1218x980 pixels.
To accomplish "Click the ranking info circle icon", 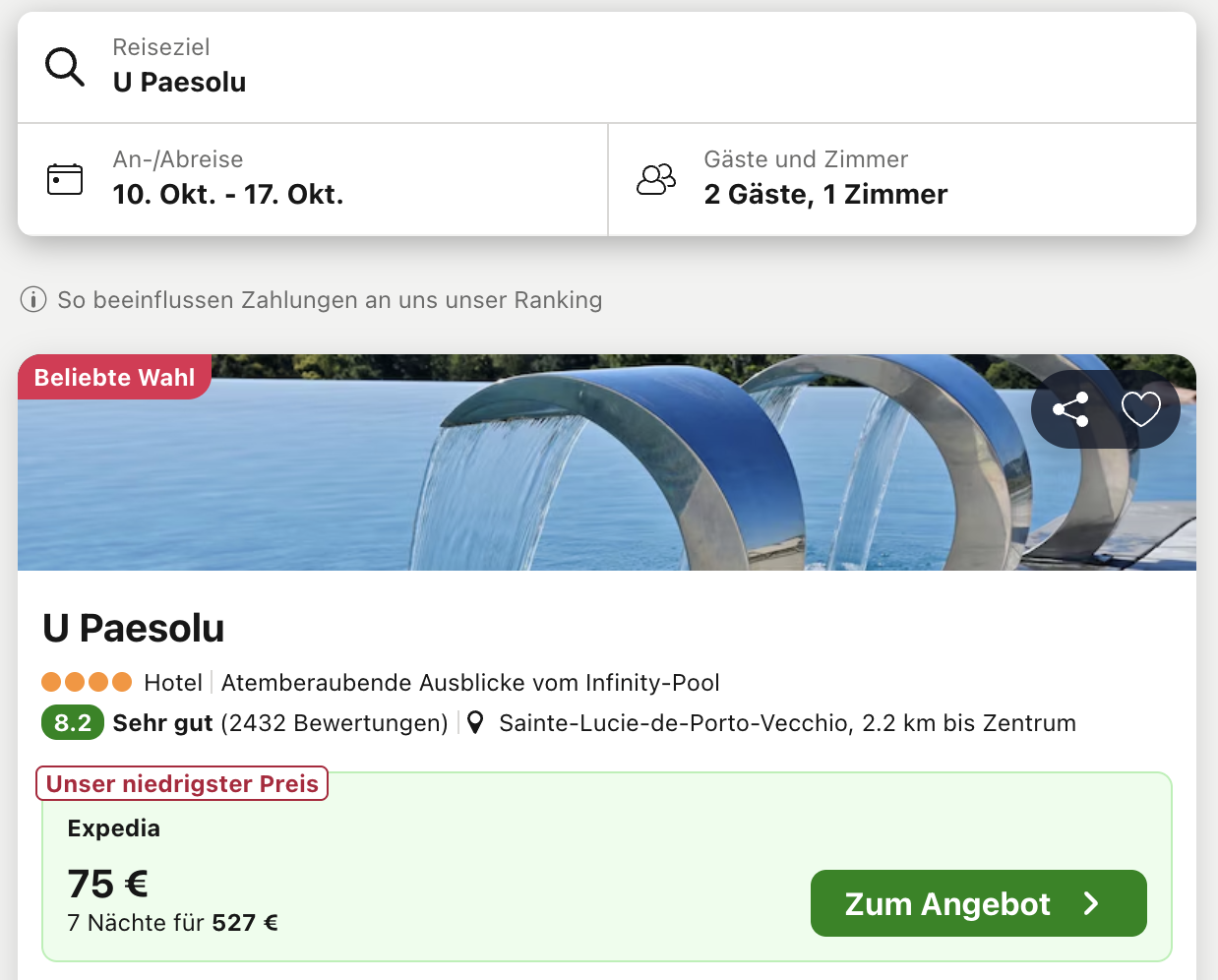I will [33, 300].
